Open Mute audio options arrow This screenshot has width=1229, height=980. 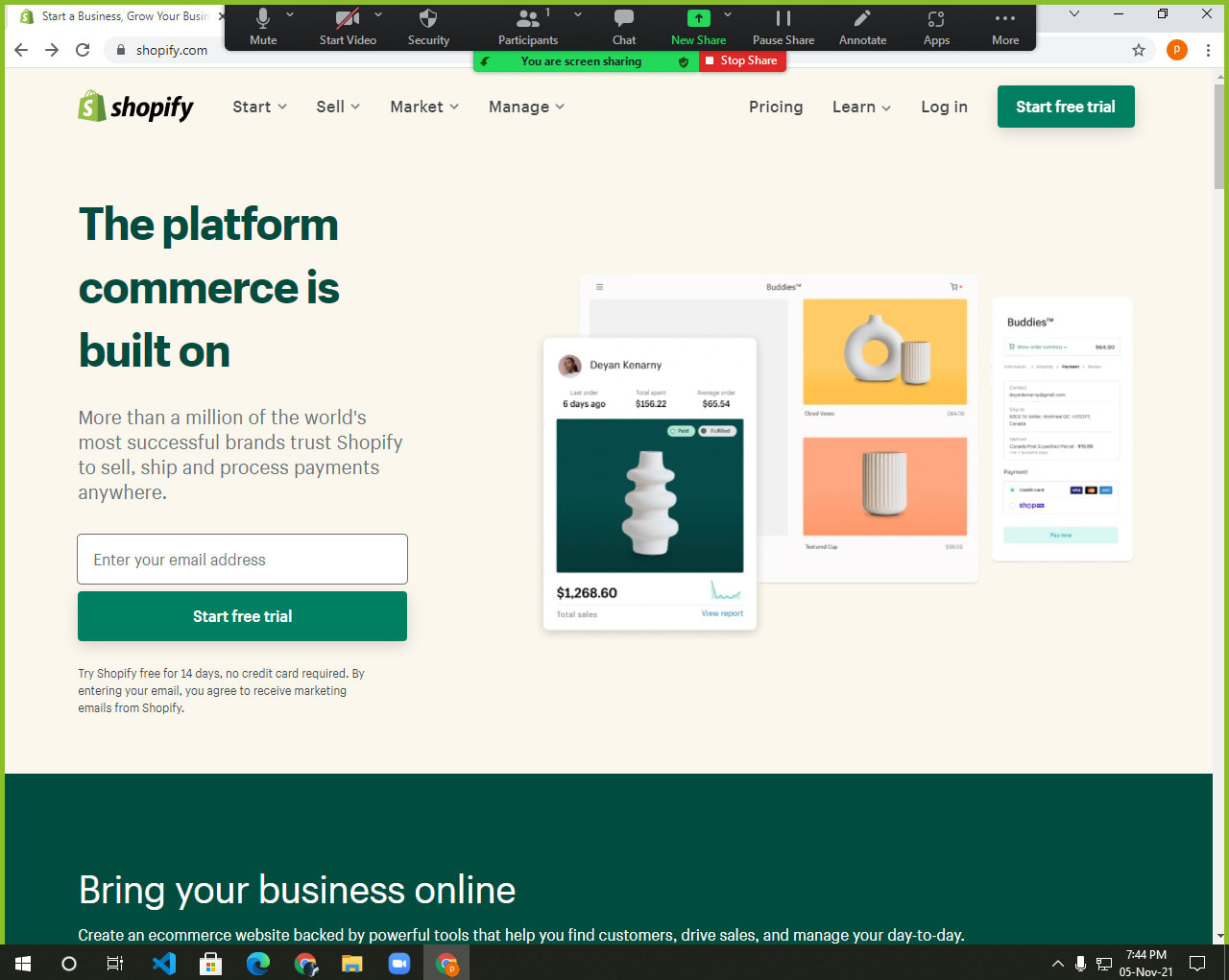pyautogui.click(x=290, y=15)
